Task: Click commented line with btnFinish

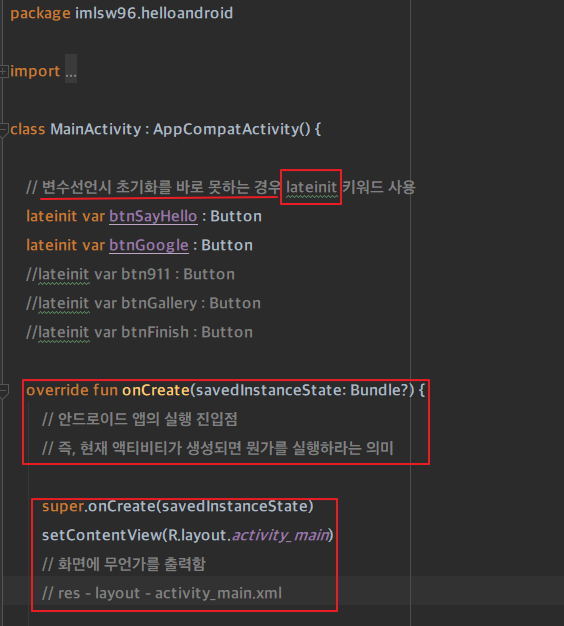Action: (x=139, y=333)
